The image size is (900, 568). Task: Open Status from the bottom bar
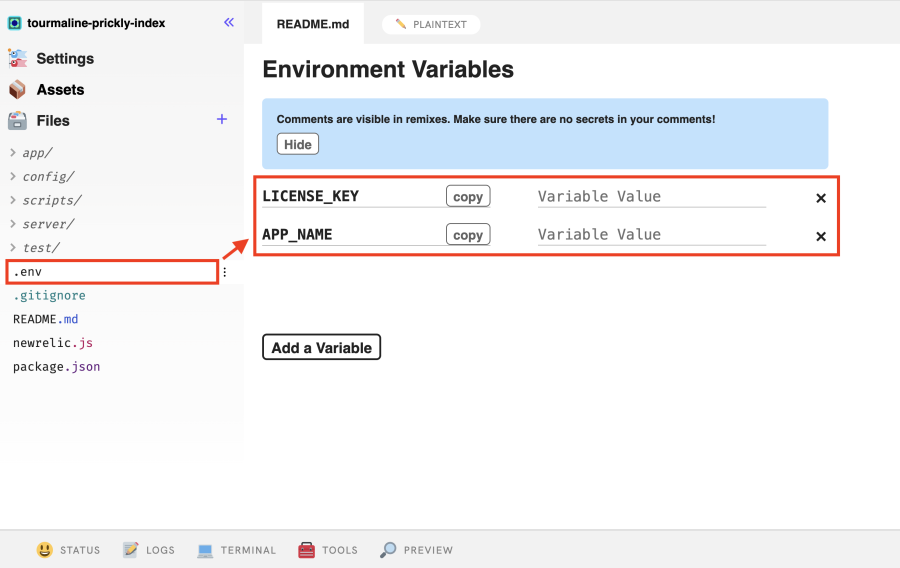(x=69, y=550)
